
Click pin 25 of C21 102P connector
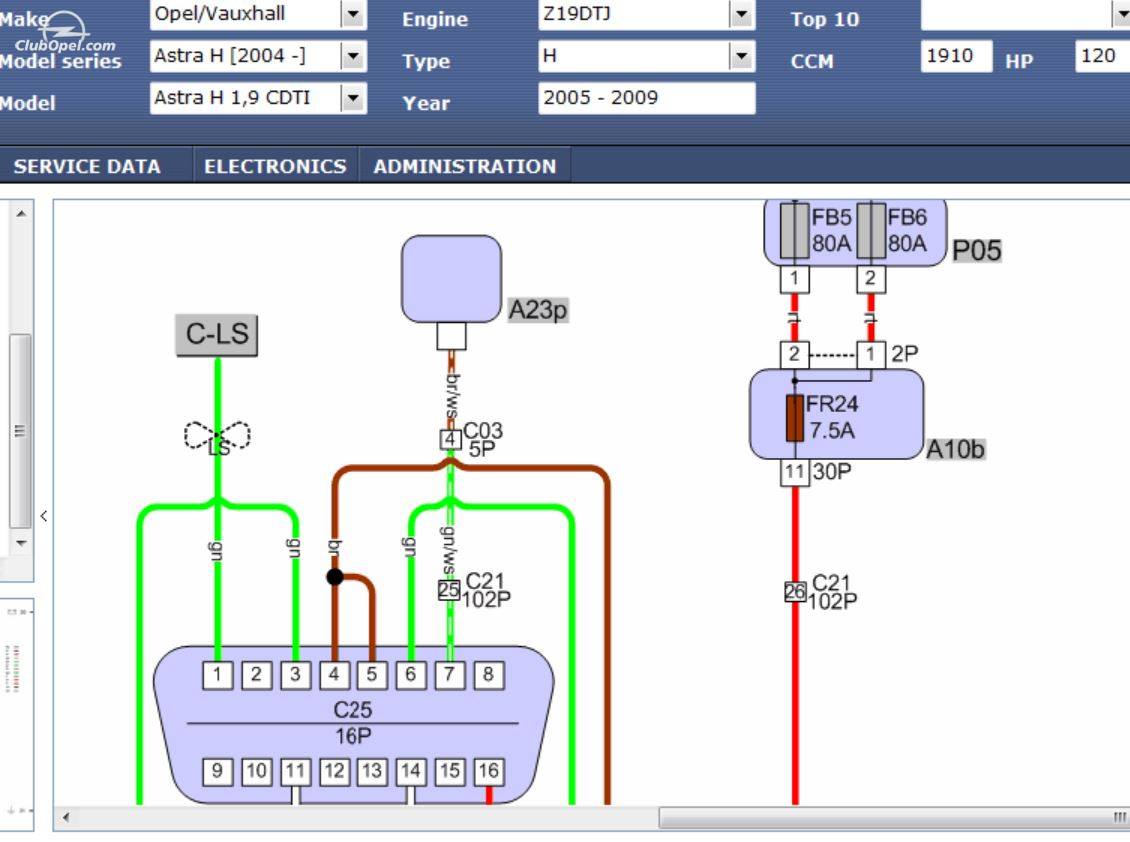pos(449,590)
